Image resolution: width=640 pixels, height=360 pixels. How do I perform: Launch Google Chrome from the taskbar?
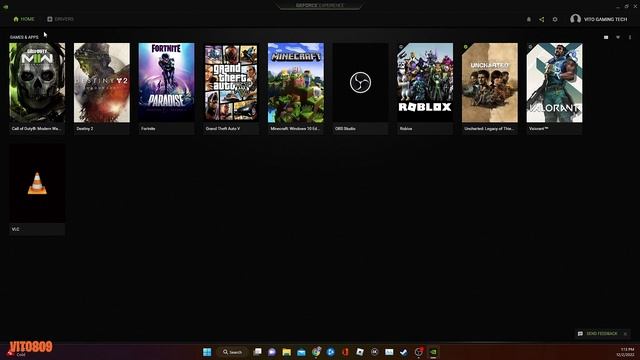pos(316,352)
